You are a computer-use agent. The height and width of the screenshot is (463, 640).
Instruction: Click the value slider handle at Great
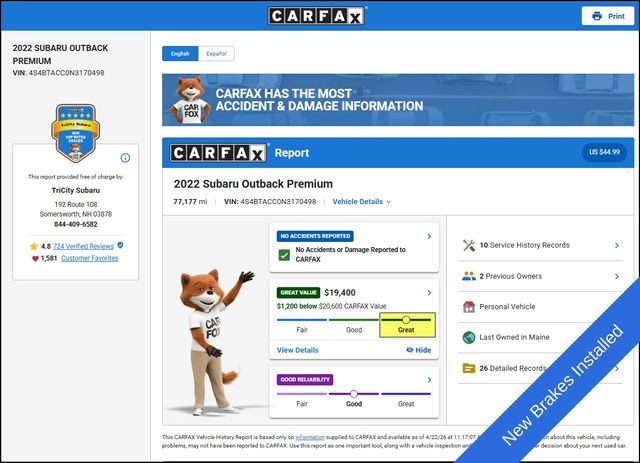(406, 319)
